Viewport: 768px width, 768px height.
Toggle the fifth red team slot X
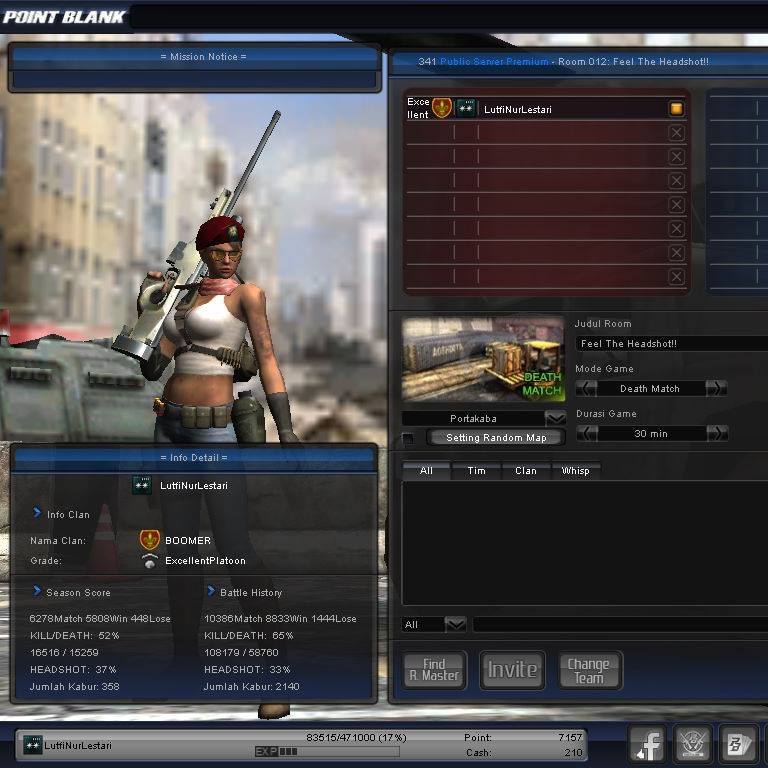click(676, 205)
